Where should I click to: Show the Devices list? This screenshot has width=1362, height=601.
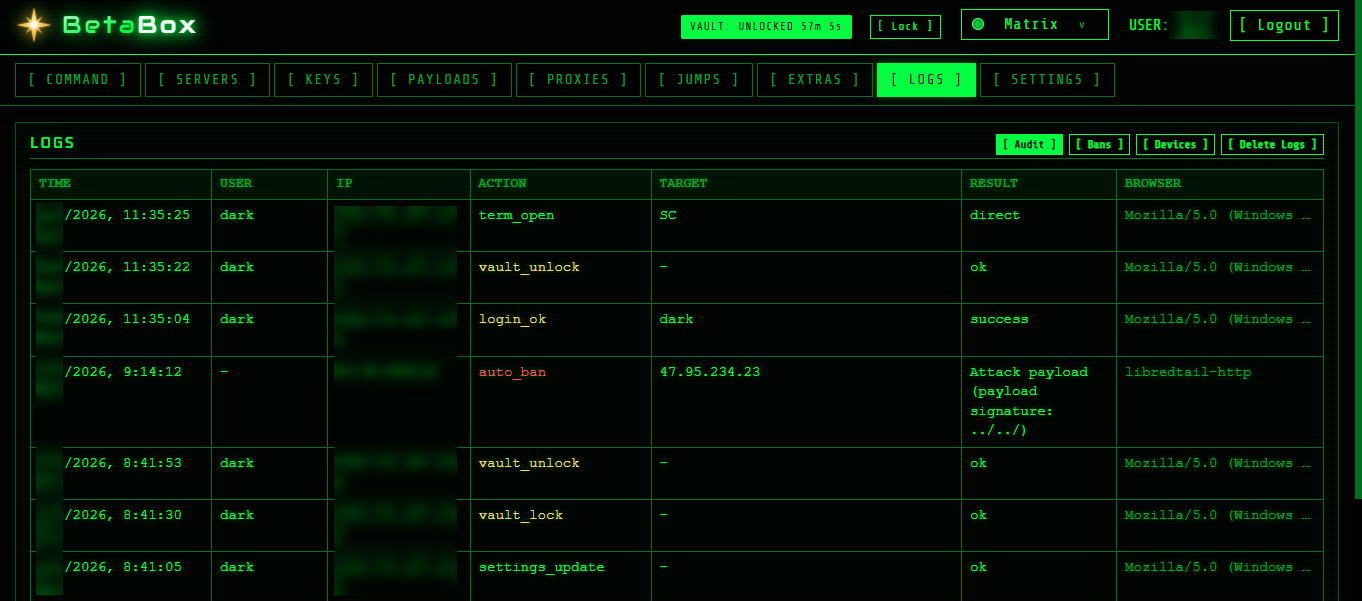pos(1175,145)
